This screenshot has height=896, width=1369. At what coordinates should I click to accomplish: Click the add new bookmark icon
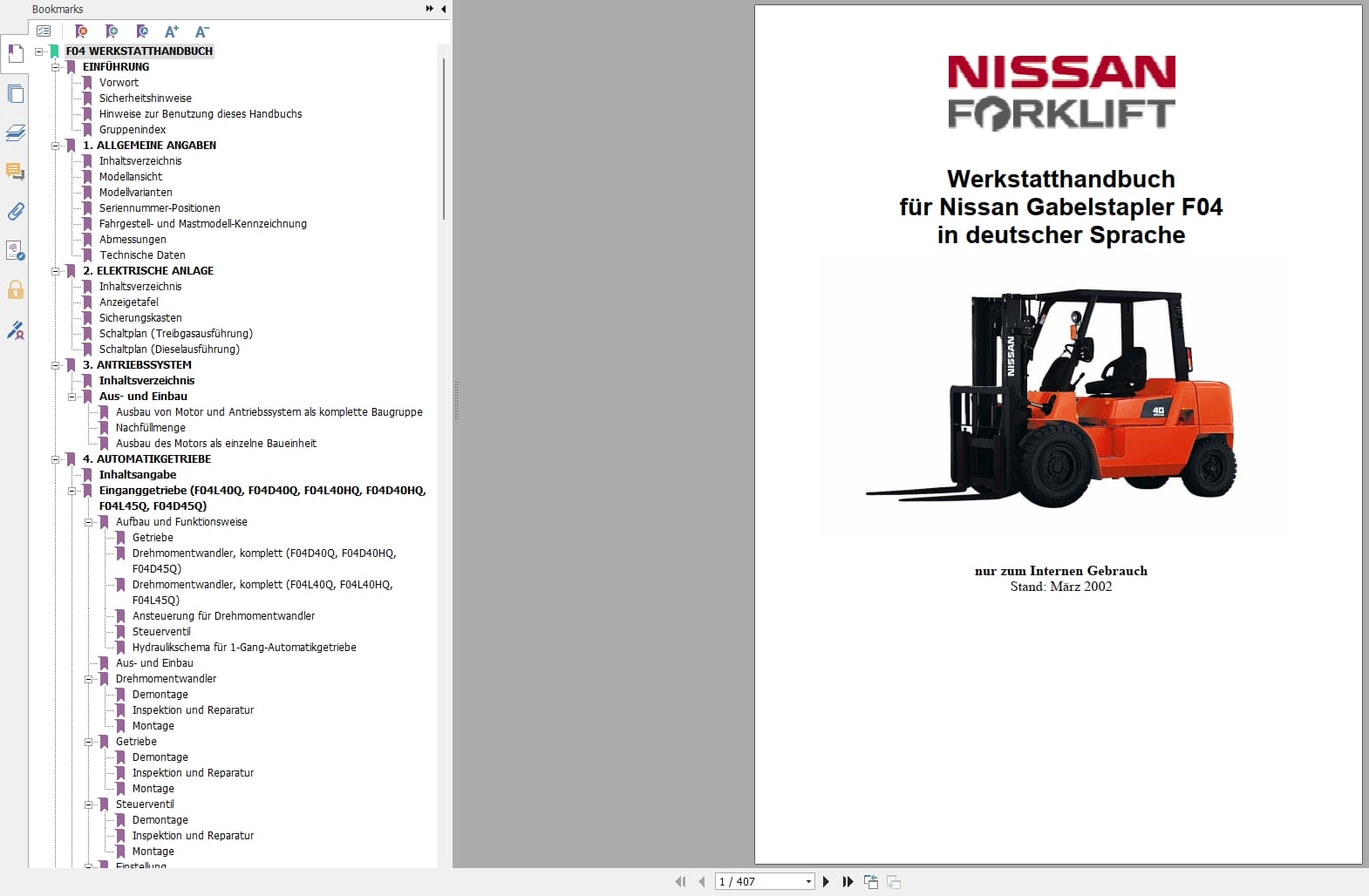click(x=112, y=31)
